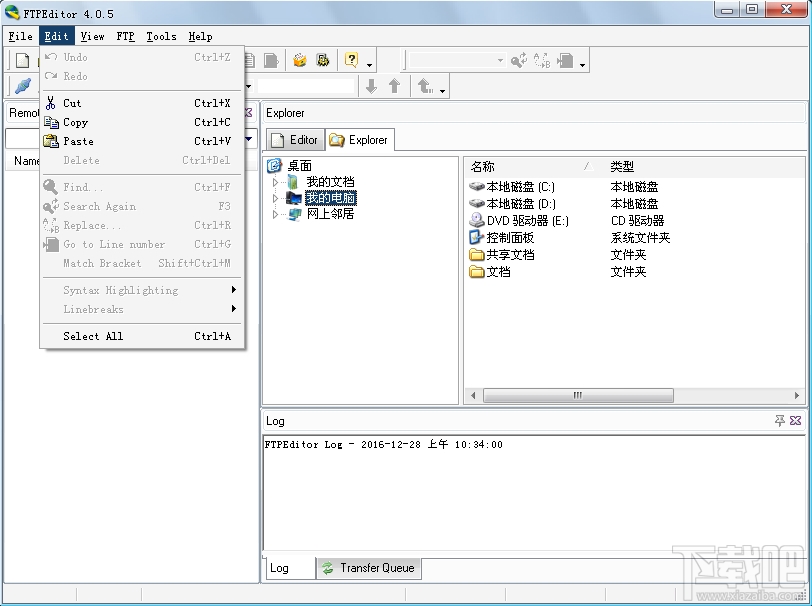Click the 文档 folder icon in list
Image resolution: width=812 pixels, height=606 pixels.
click(x=476, y=271)
